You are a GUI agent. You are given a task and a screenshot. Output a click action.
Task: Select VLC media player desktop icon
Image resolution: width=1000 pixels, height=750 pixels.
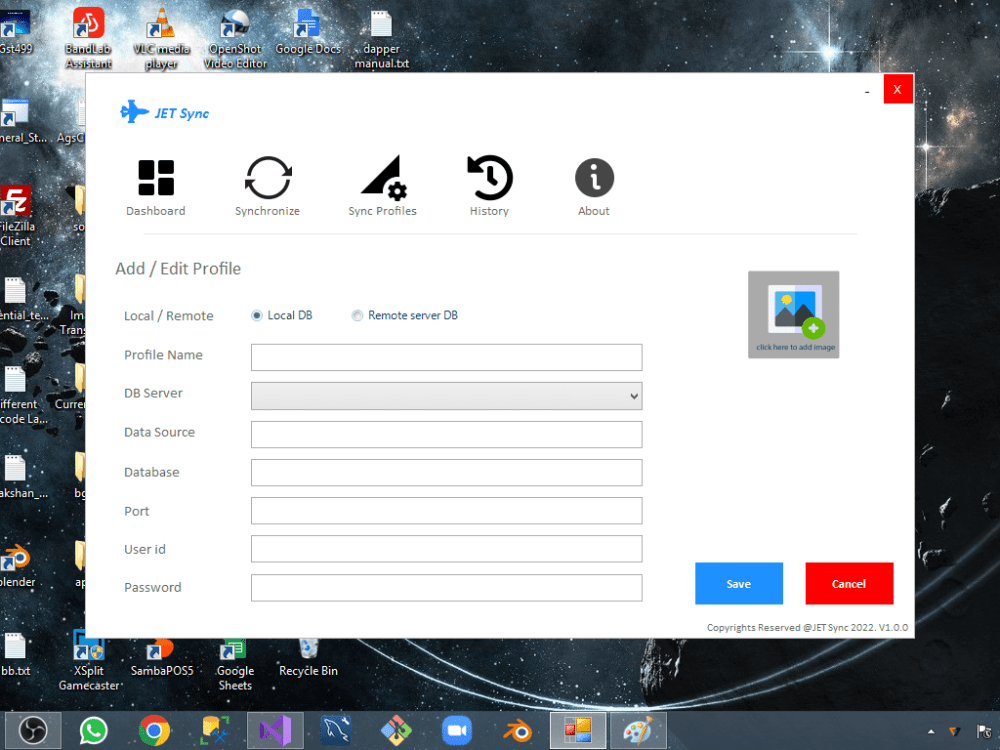(x=161, y=38)
